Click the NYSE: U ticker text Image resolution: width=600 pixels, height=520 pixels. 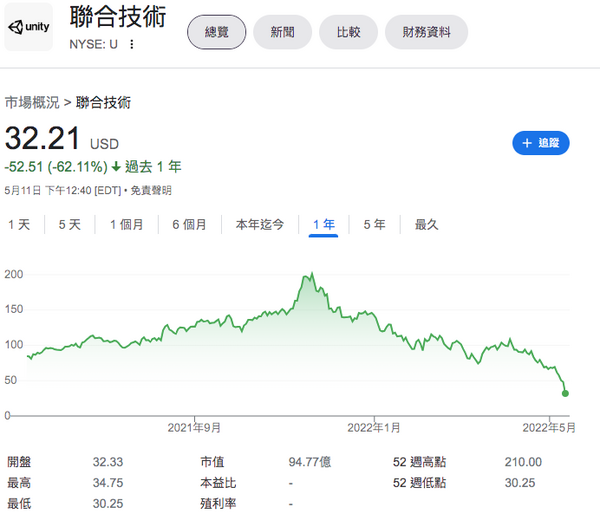93,44
